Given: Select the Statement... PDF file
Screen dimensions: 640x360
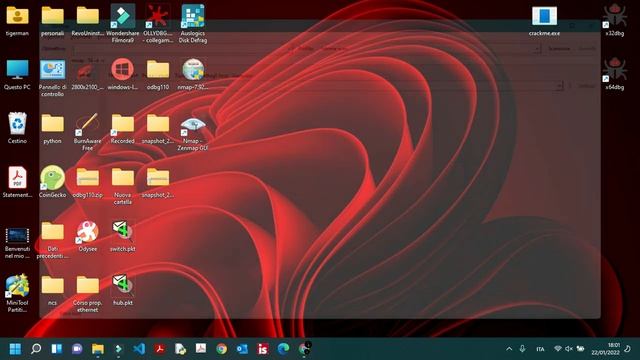Looking at the screenshot, I should (17, 178).
